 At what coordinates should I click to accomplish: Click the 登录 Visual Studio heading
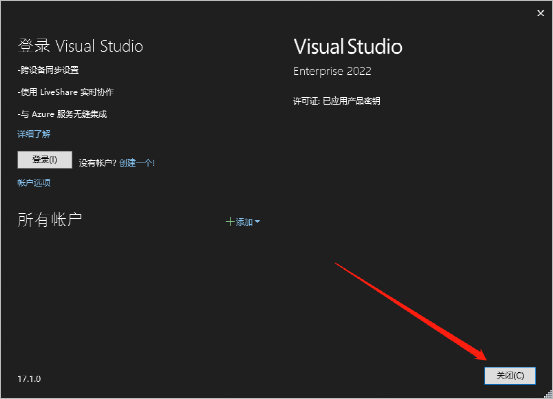pyautogui.click(x=80, y=46)
